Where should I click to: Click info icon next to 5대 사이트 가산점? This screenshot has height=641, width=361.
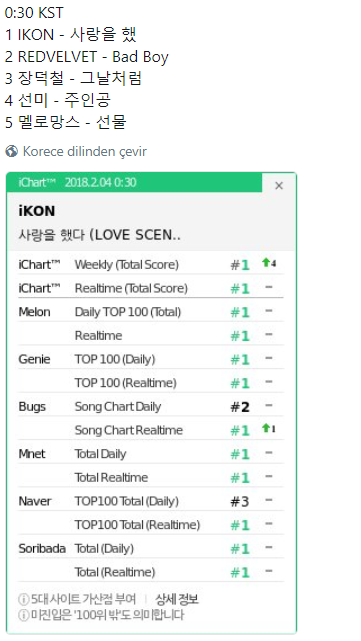point(24,600)
